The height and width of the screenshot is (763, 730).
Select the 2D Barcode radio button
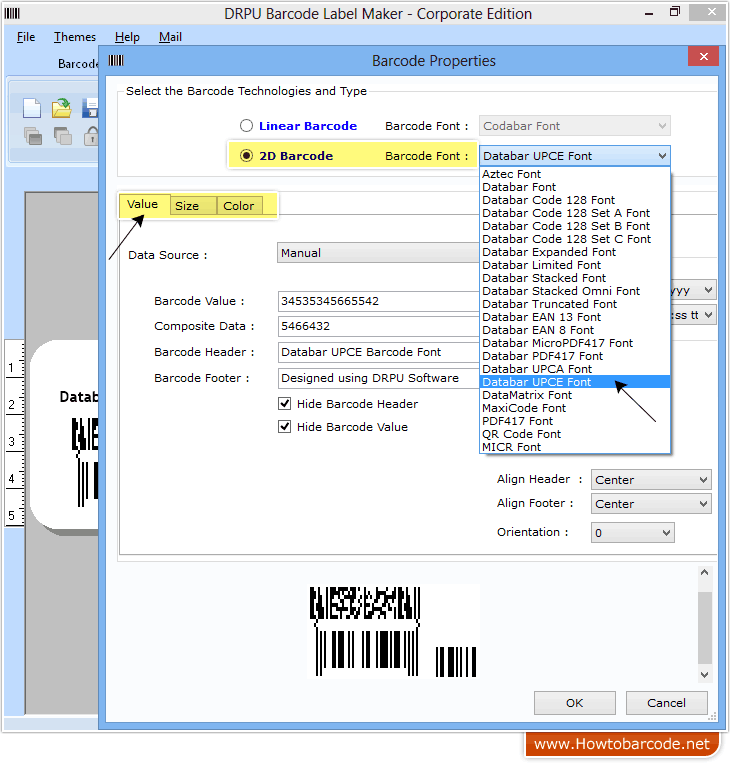tap(246, 156)
